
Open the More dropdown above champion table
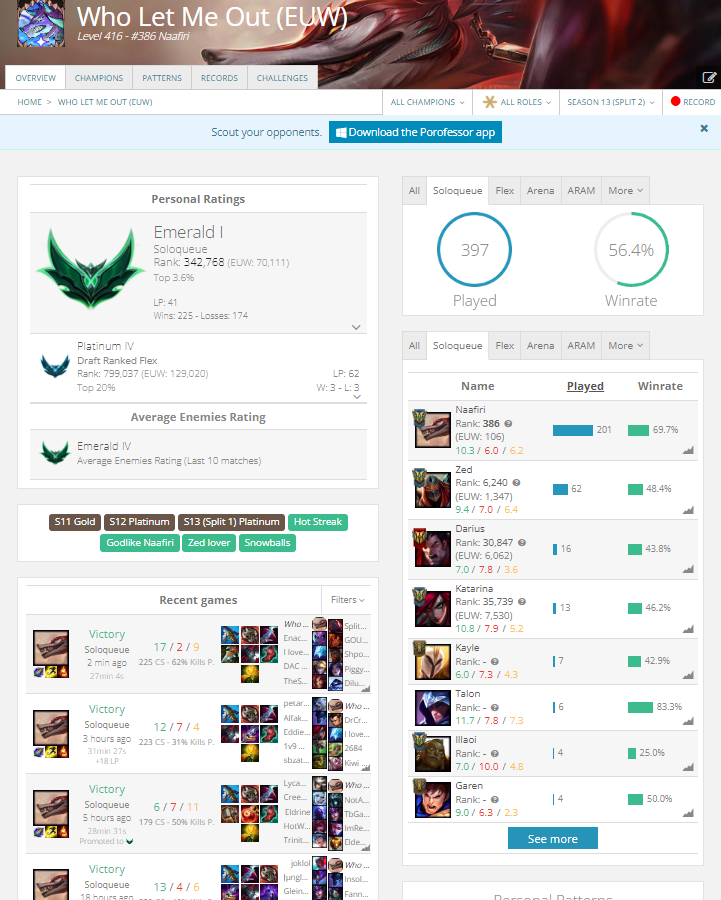point(626,346)
